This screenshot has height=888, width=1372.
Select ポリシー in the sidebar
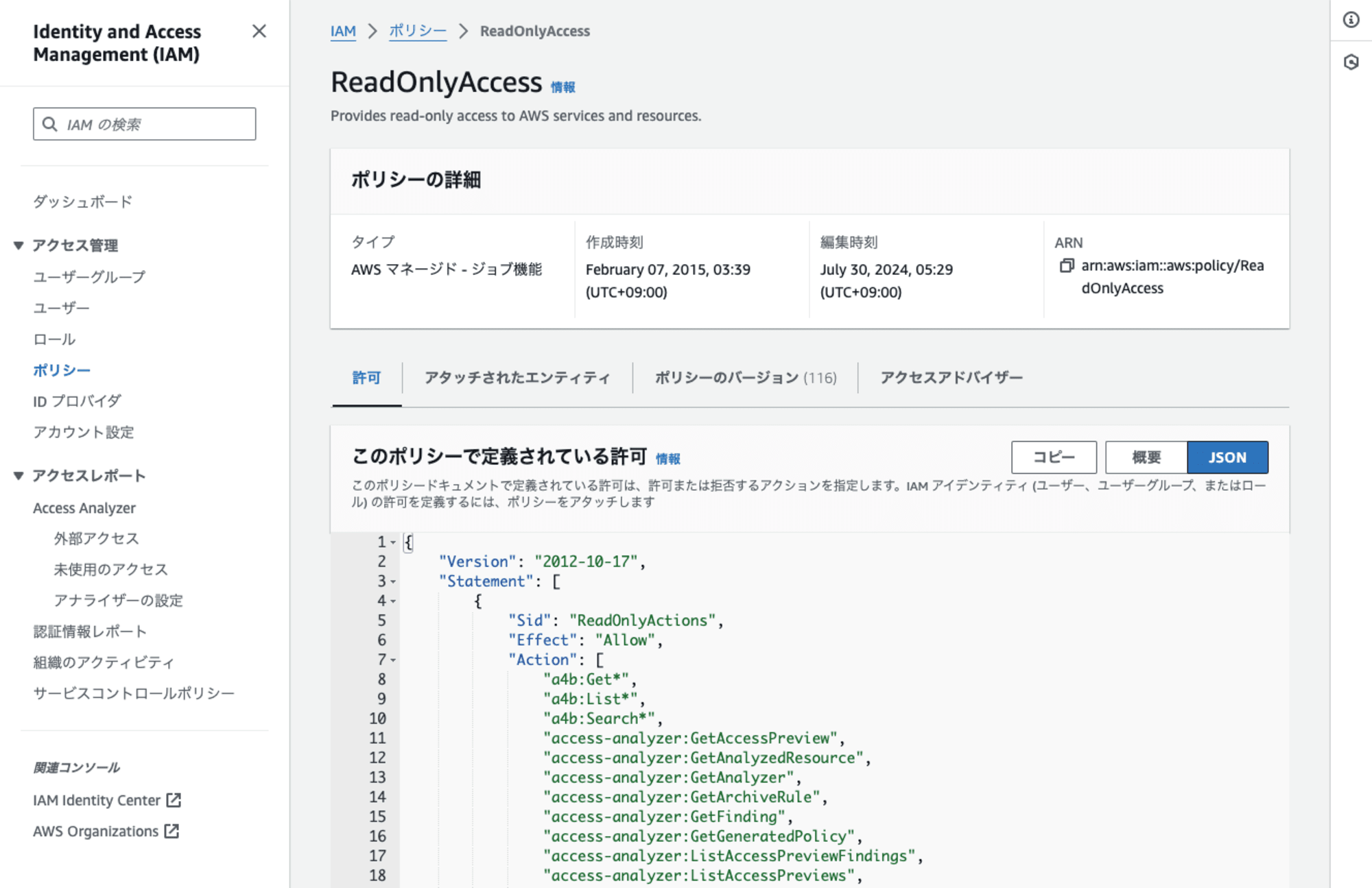62,370
